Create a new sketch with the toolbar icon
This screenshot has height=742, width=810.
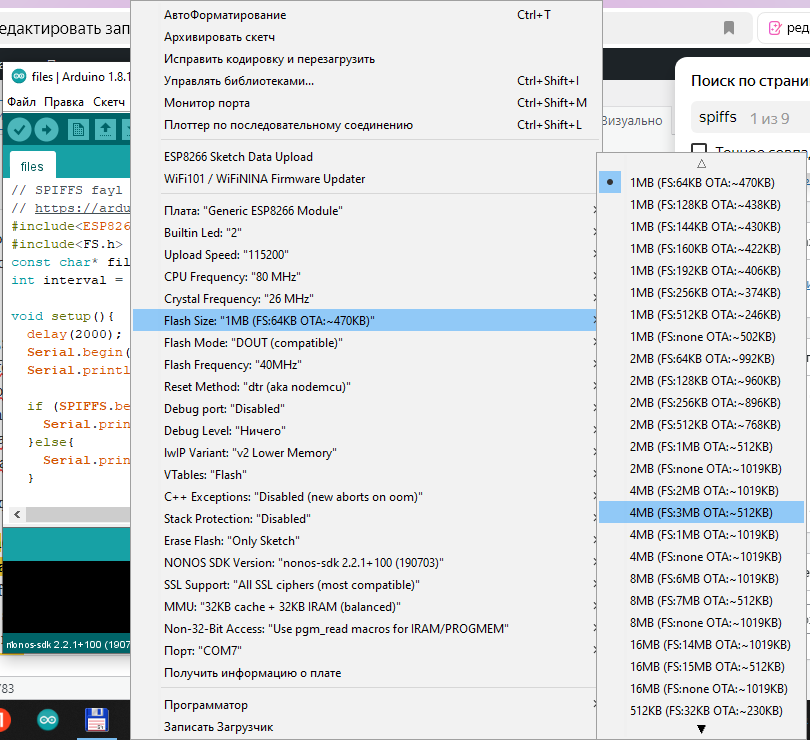[77, 129]
